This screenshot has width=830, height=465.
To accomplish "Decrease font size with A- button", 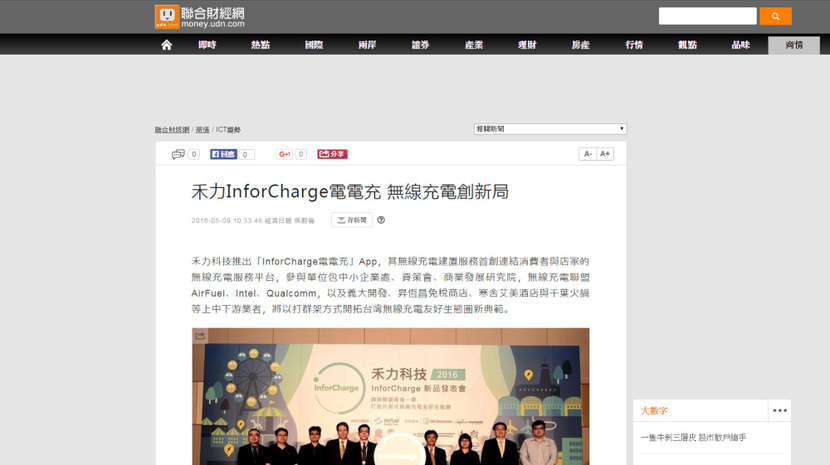I will pyautogui.click(x=588, y=154).
